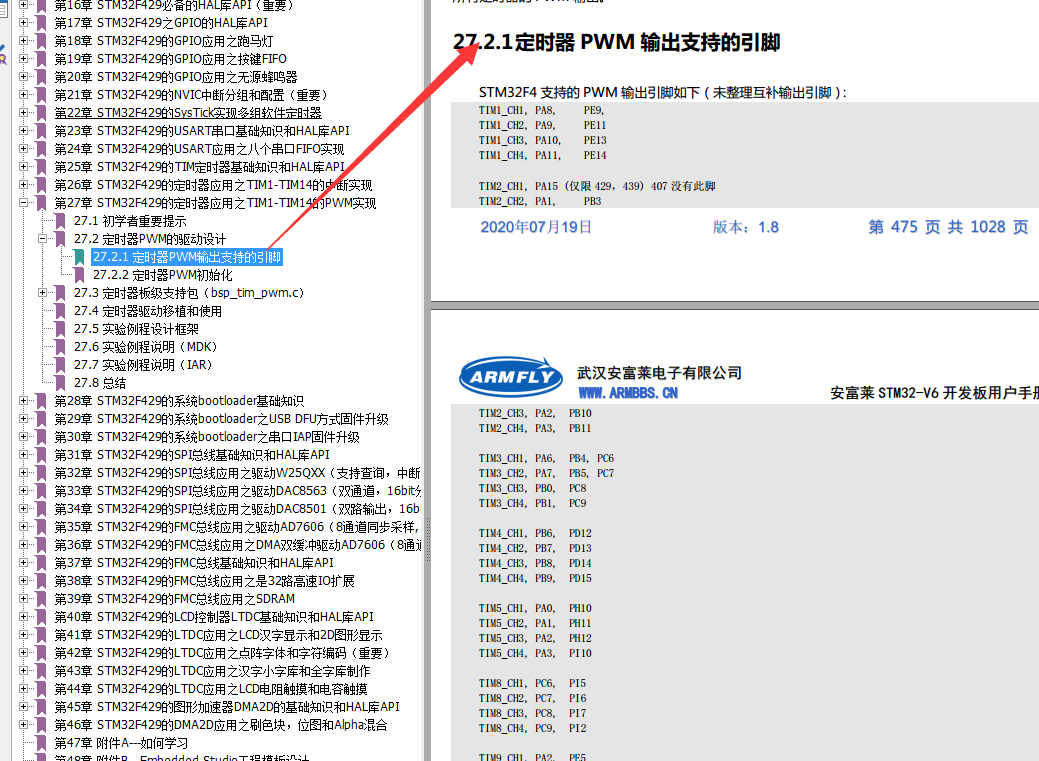Image resolution: width=1039 pixels, height=761 pixels.
Task: Click the bookmark icon beside 第20章 无源蜂鸣器
Action: [41, 77]
